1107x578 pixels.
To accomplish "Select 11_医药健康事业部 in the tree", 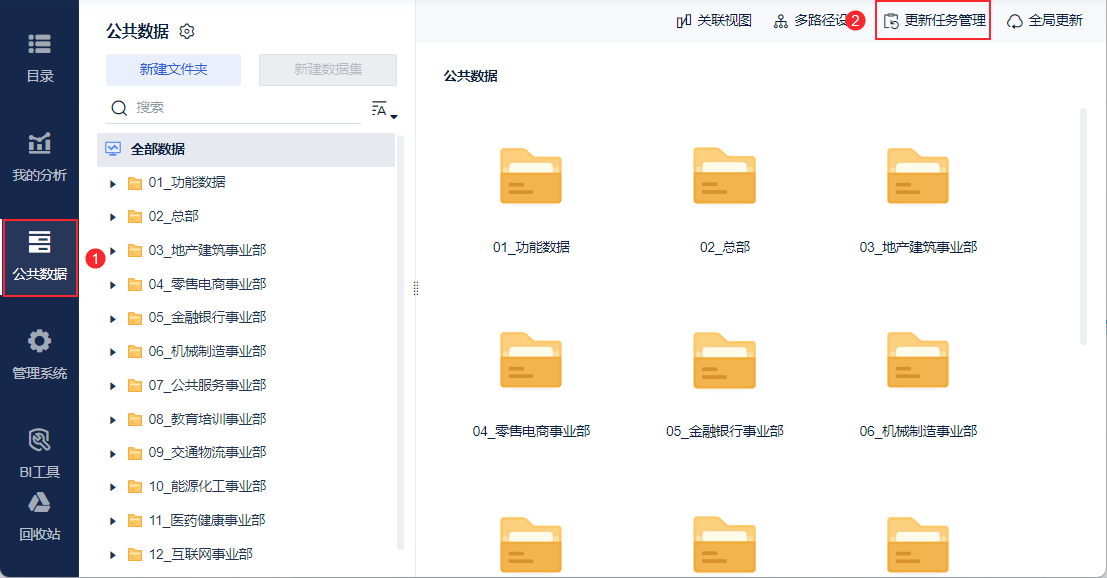I will point(208,520).
